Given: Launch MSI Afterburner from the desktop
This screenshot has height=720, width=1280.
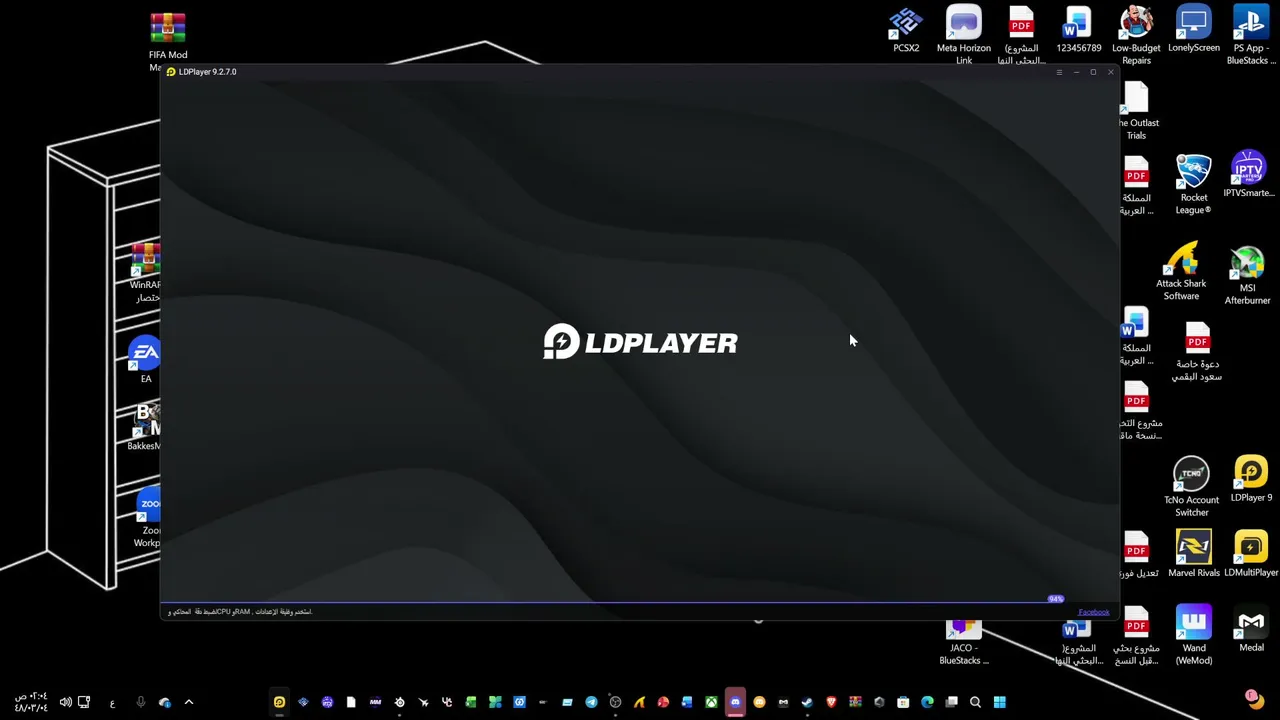Looking at the screenshot, I should click(1248, 276).
